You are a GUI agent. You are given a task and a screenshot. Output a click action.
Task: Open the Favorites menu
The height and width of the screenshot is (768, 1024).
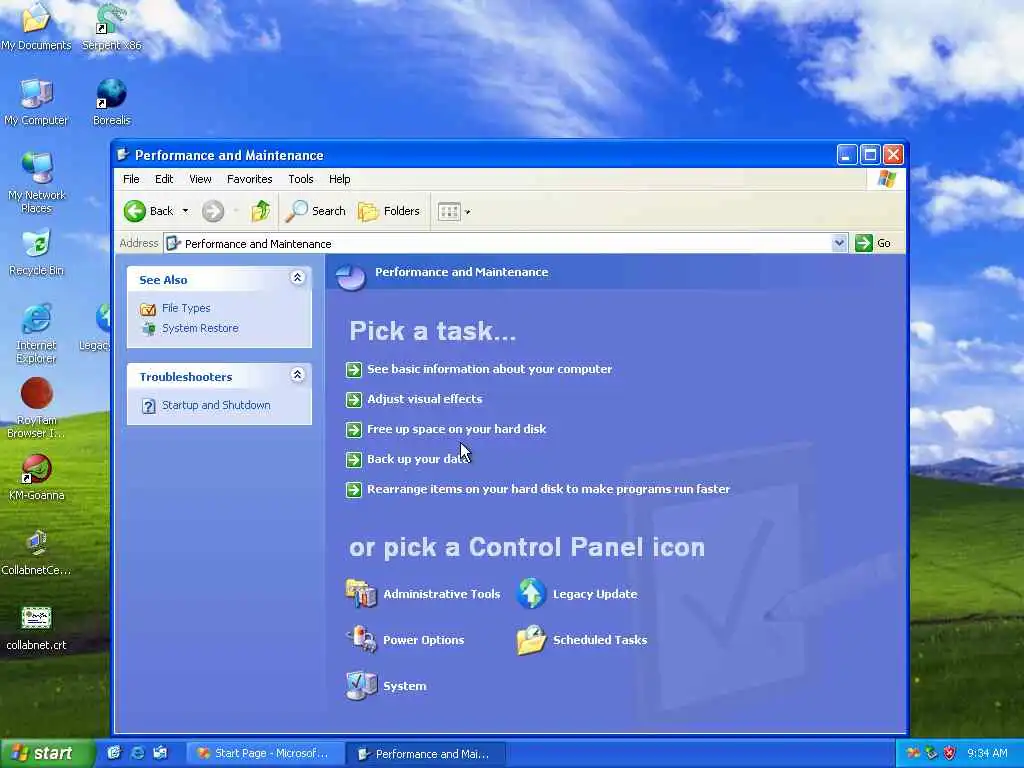(249, 179)
